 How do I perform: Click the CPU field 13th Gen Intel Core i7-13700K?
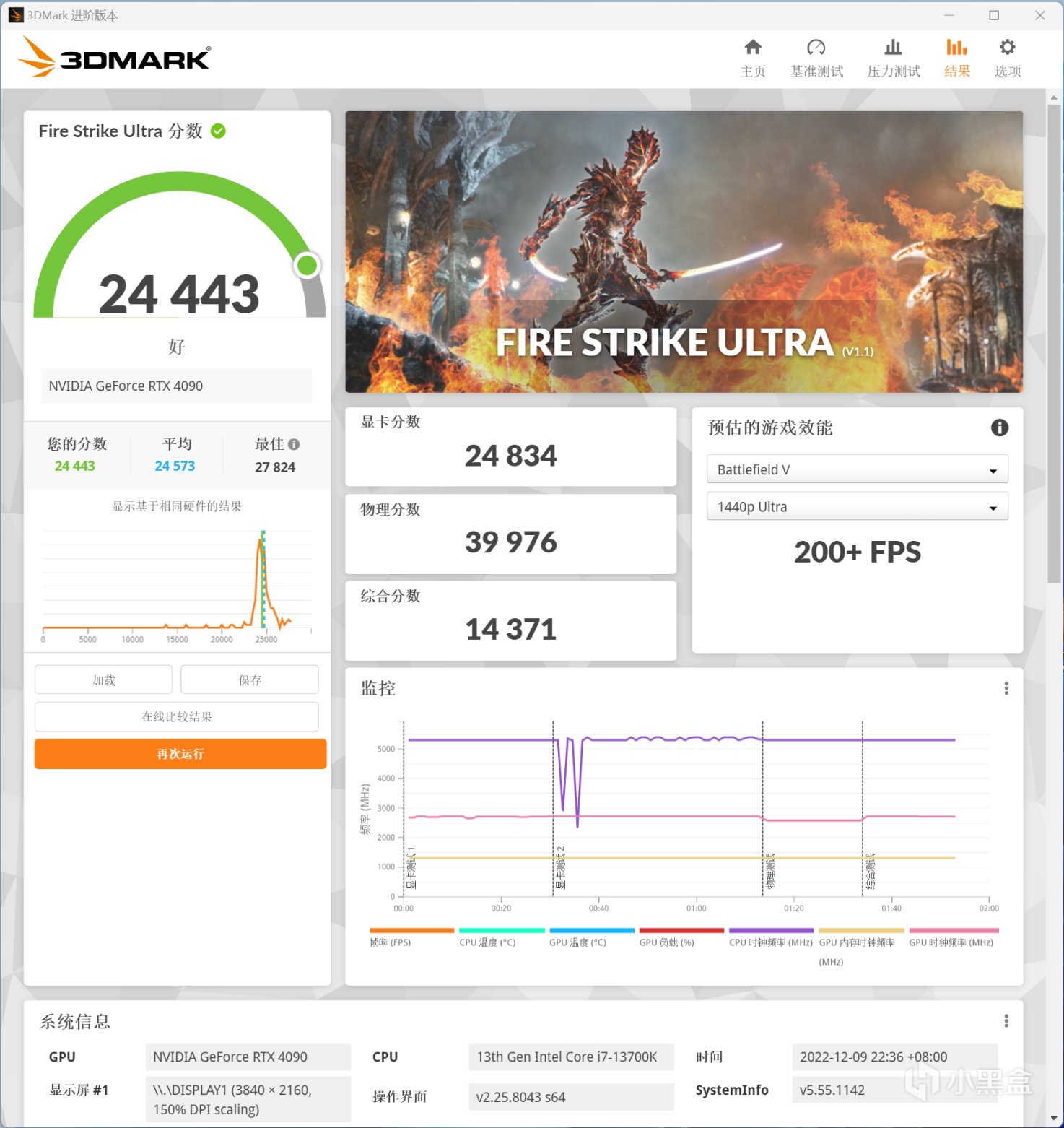(x=571, y=1057)
